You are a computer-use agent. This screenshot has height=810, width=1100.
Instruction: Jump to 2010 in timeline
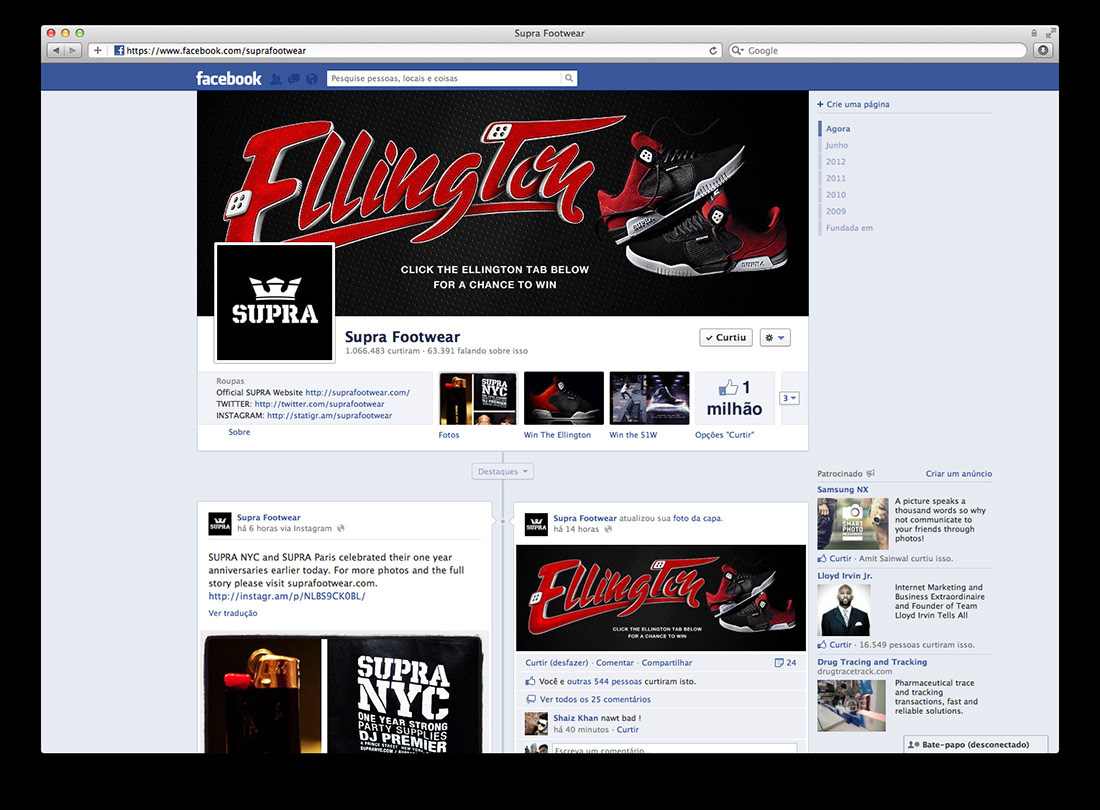pos(836,194)
